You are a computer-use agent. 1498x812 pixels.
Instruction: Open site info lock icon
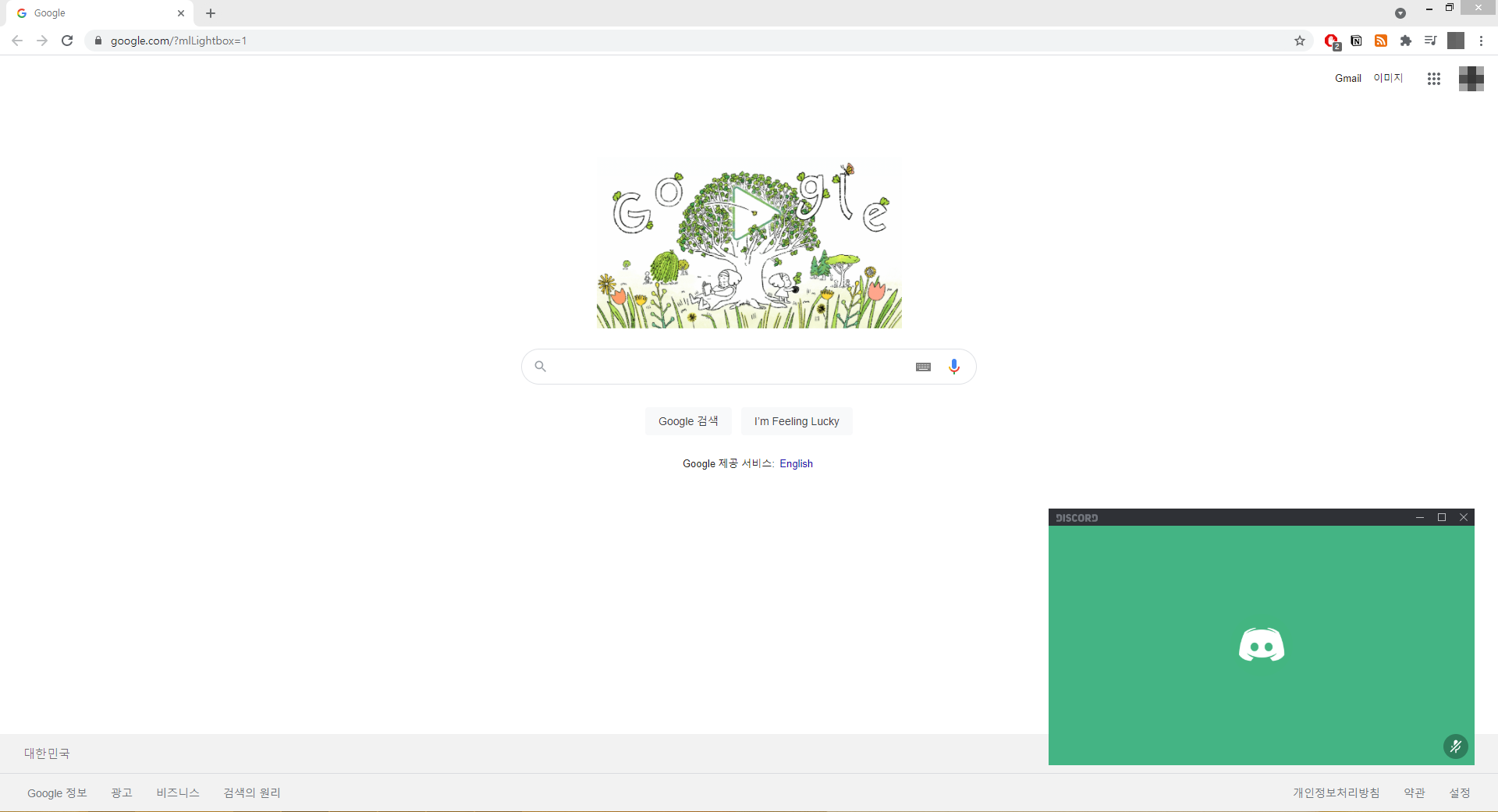98,41
